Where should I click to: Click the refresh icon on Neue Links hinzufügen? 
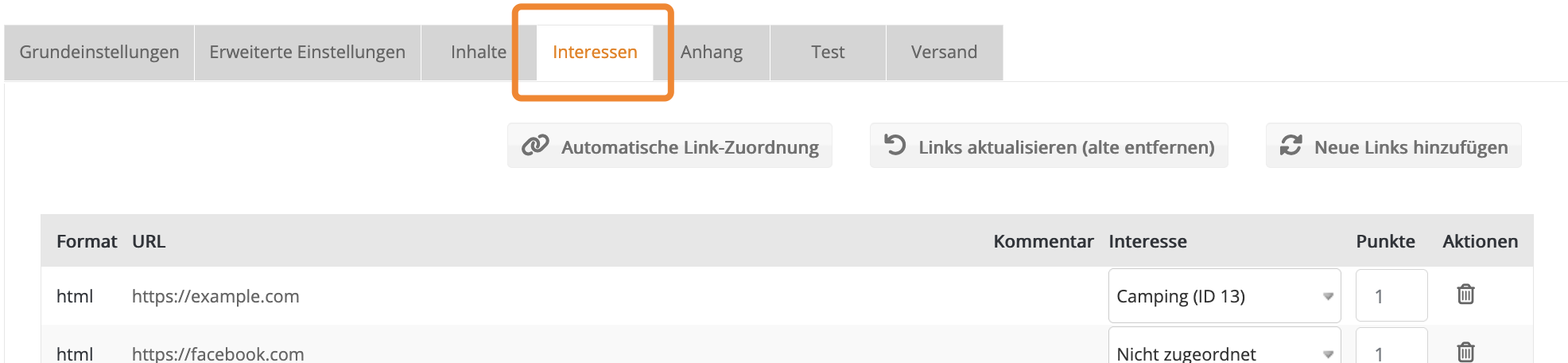tap(1290, 146)
